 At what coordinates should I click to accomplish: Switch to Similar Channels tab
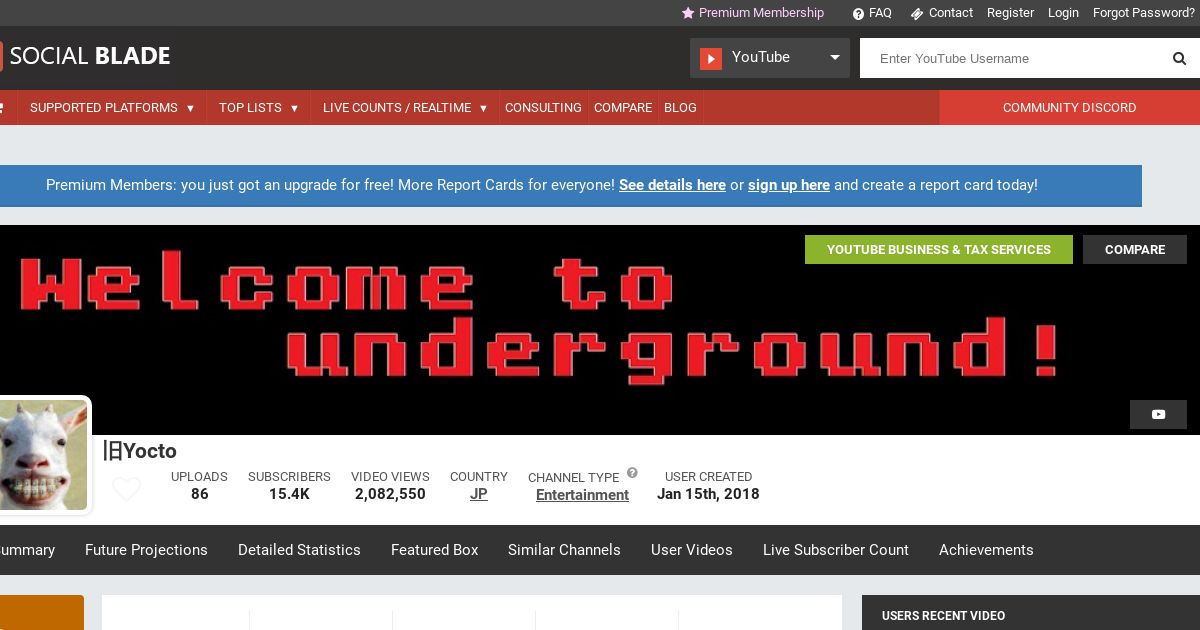[564, 550]
